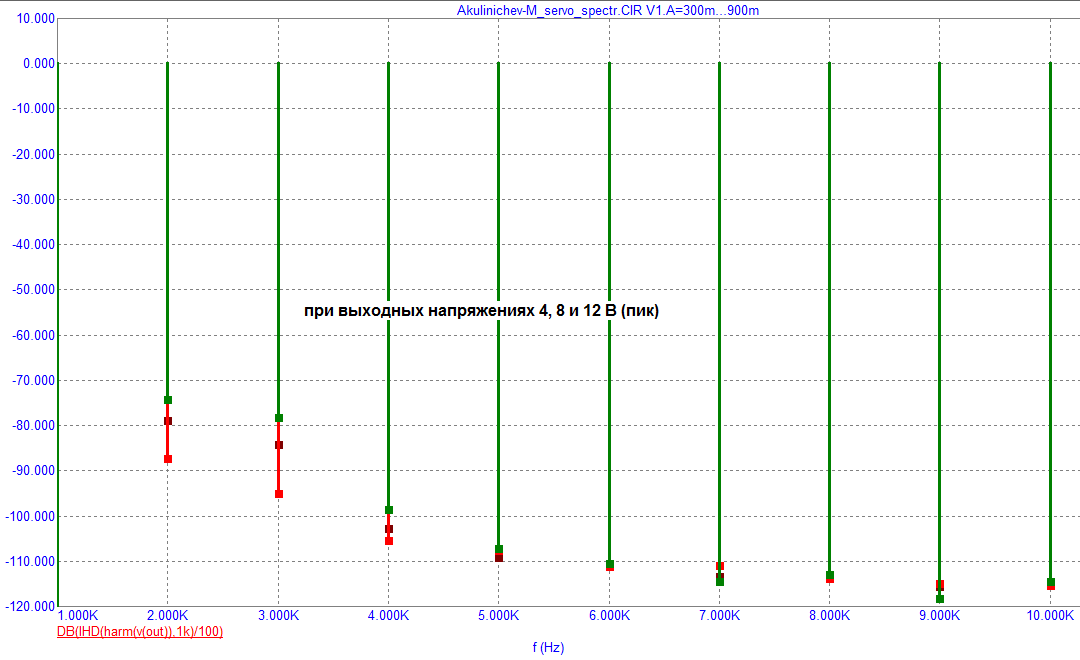Click the -70.000 y-axis label
This screenshot has height=660, width=1080.
coord(34,380)
